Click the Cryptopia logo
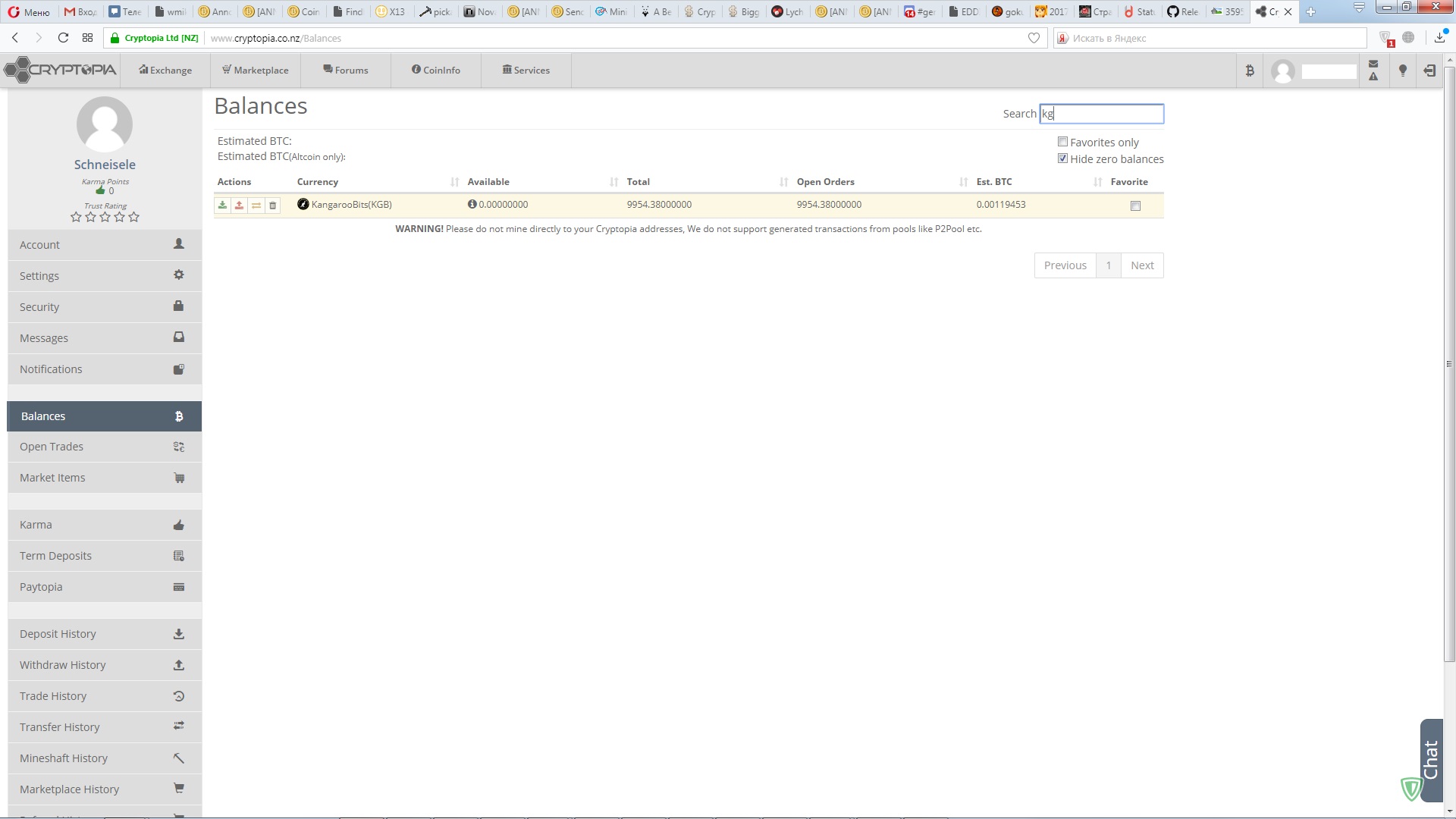The image size is (1456, 819). 61,70
